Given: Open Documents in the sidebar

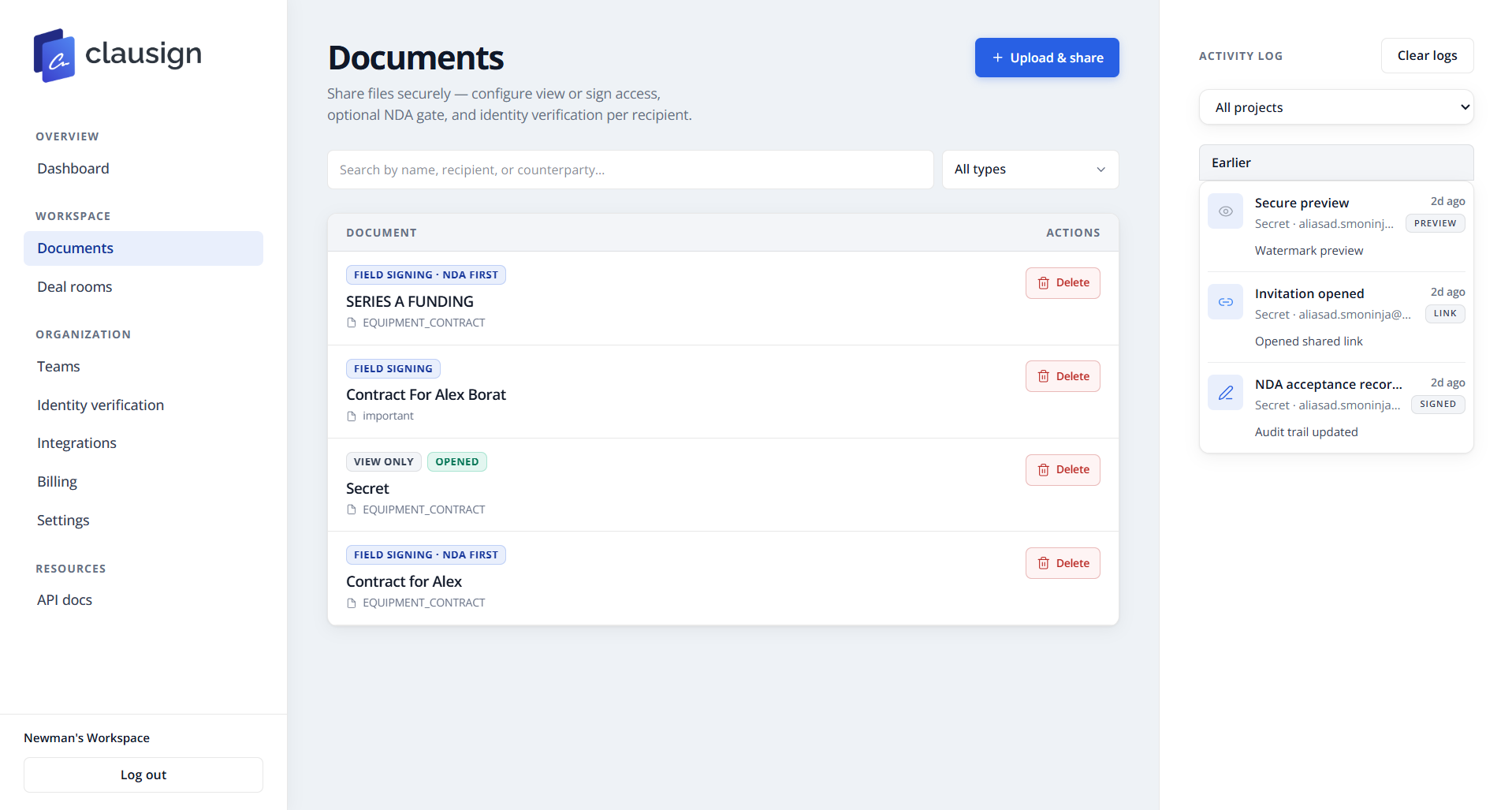Looking at the screenshot, I should (x=143, y=248).
